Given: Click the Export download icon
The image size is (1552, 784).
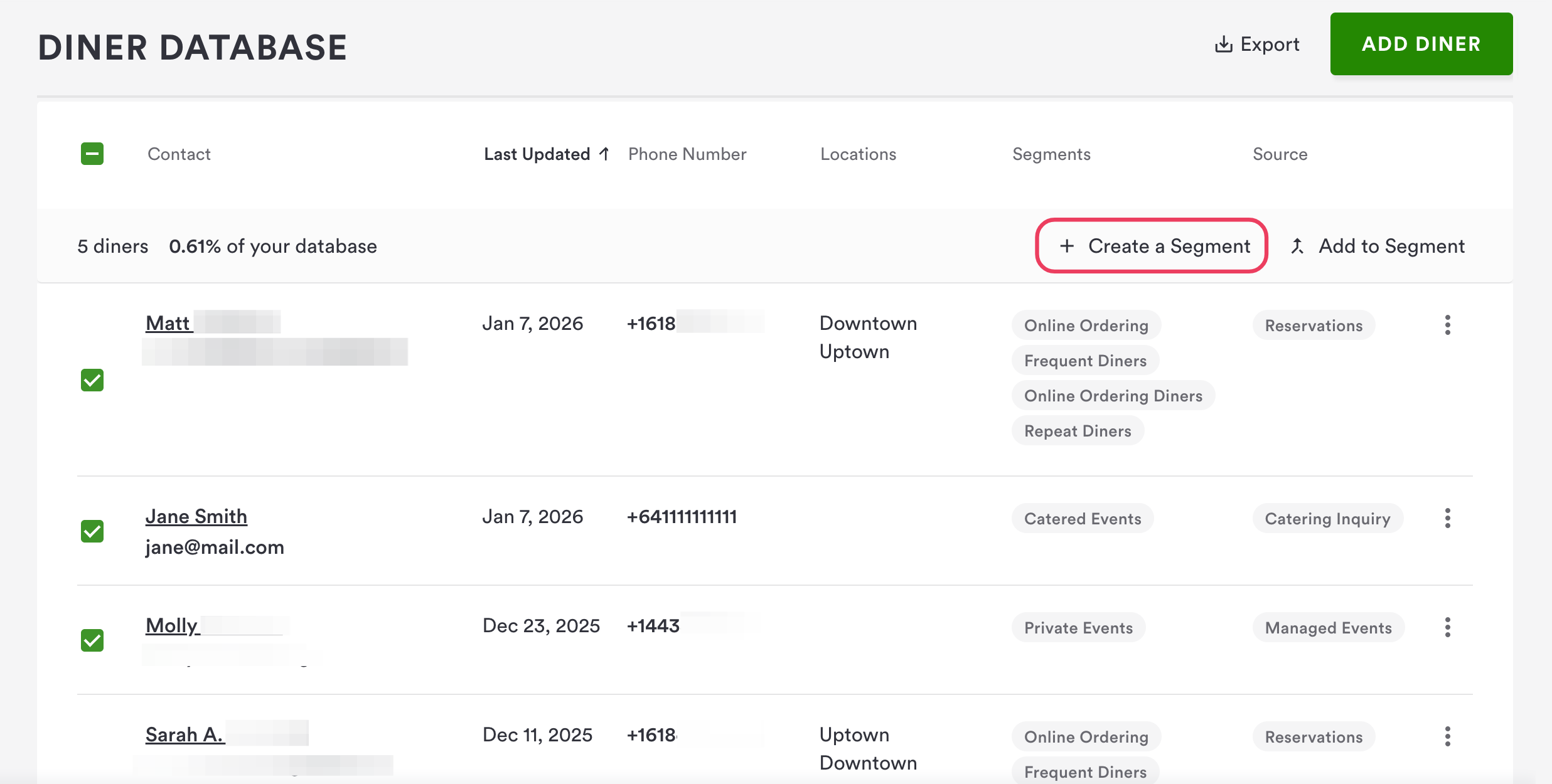Looking at the screenshot, I should coord(1223,45).
